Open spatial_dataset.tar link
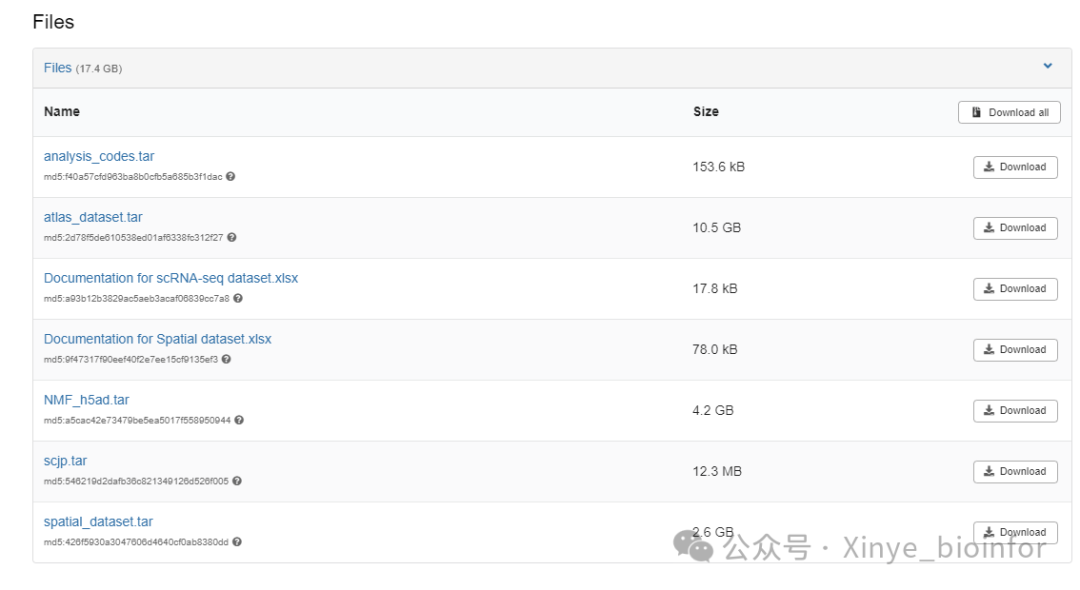 click(98, 522)
